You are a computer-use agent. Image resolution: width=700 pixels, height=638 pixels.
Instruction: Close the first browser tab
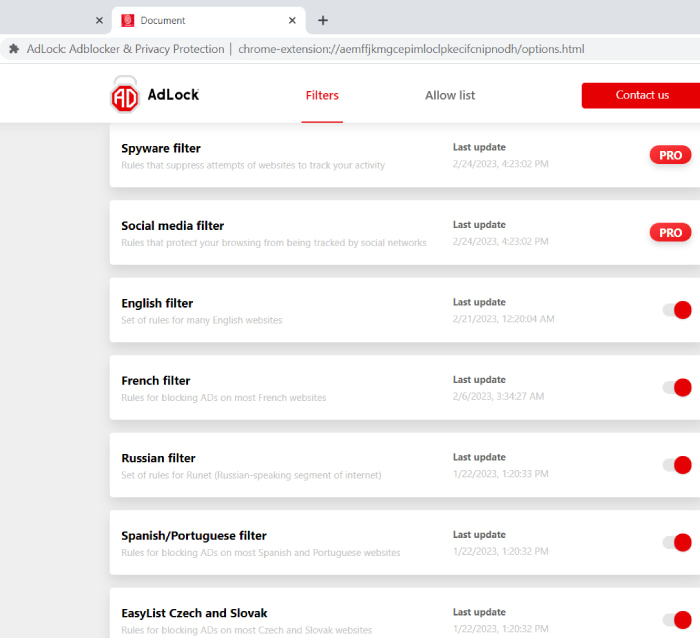pos(99,21)
